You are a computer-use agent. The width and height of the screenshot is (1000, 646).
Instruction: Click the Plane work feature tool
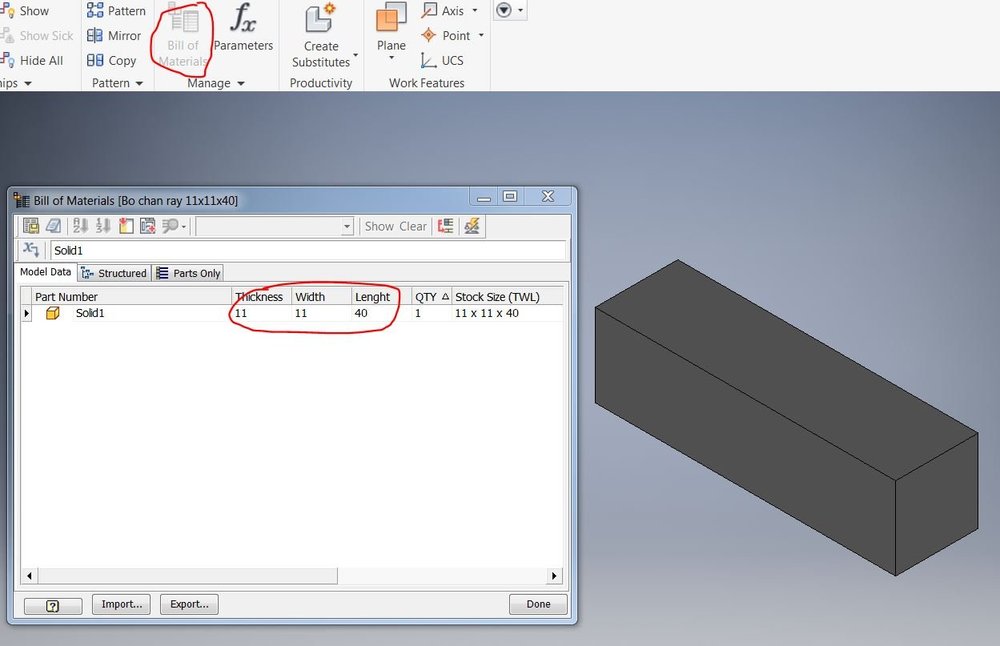point(391,27)
